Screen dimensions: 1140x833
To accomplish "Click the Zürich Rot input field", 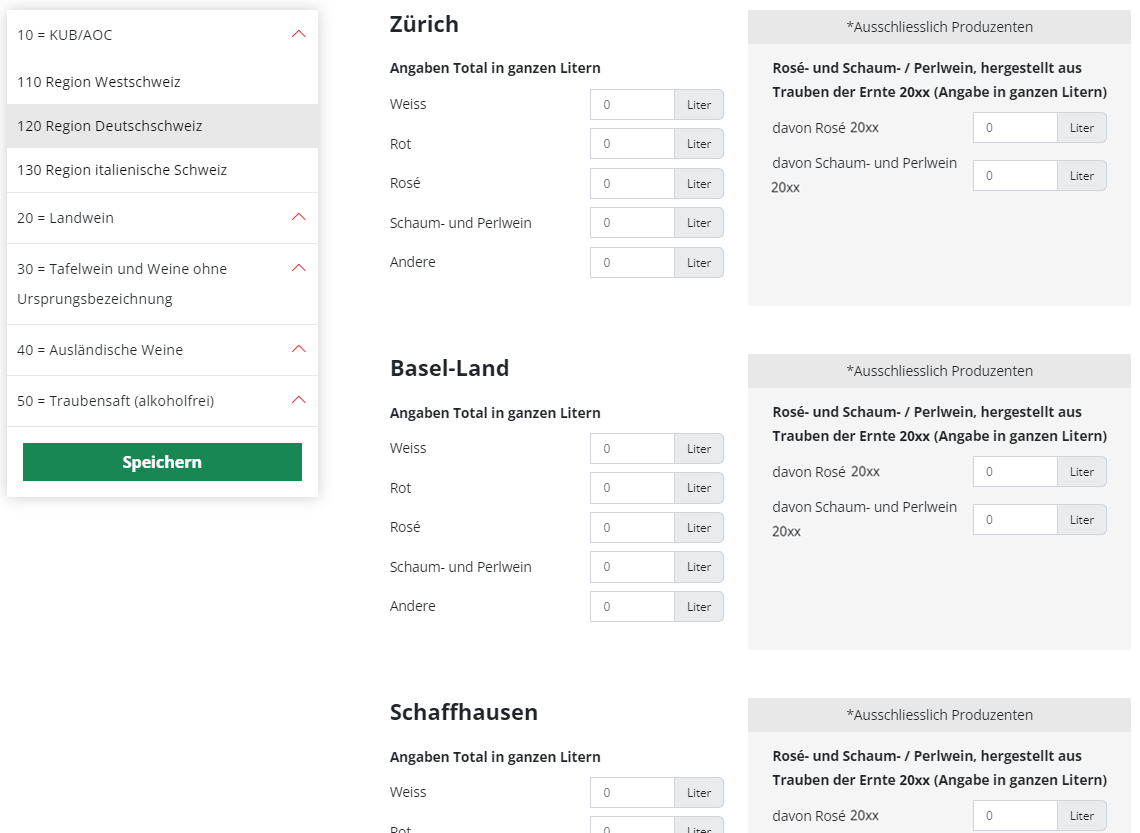I will (x=632, y=144).
